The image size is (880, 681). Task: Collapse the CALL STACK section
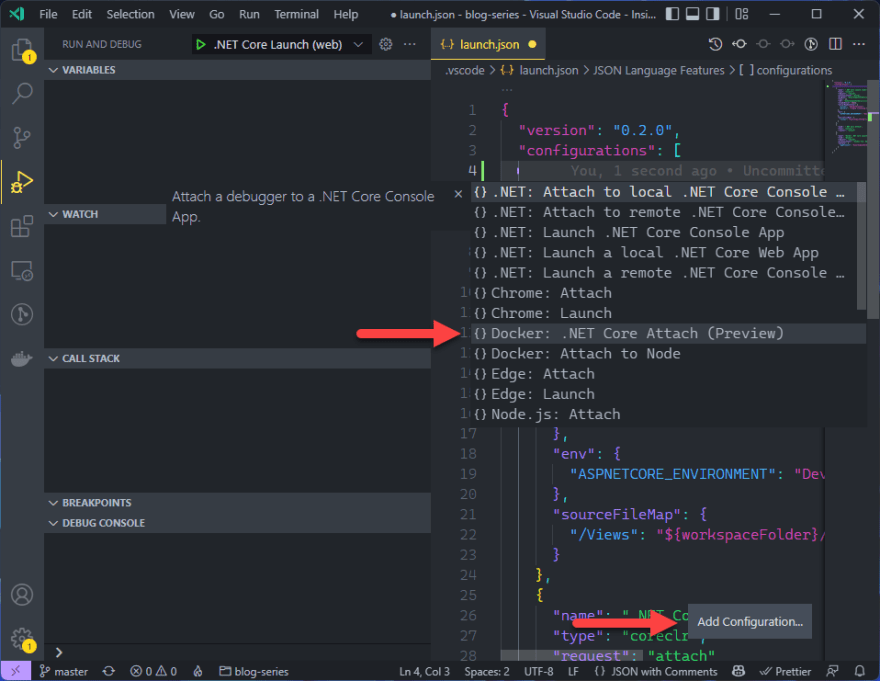237,358
